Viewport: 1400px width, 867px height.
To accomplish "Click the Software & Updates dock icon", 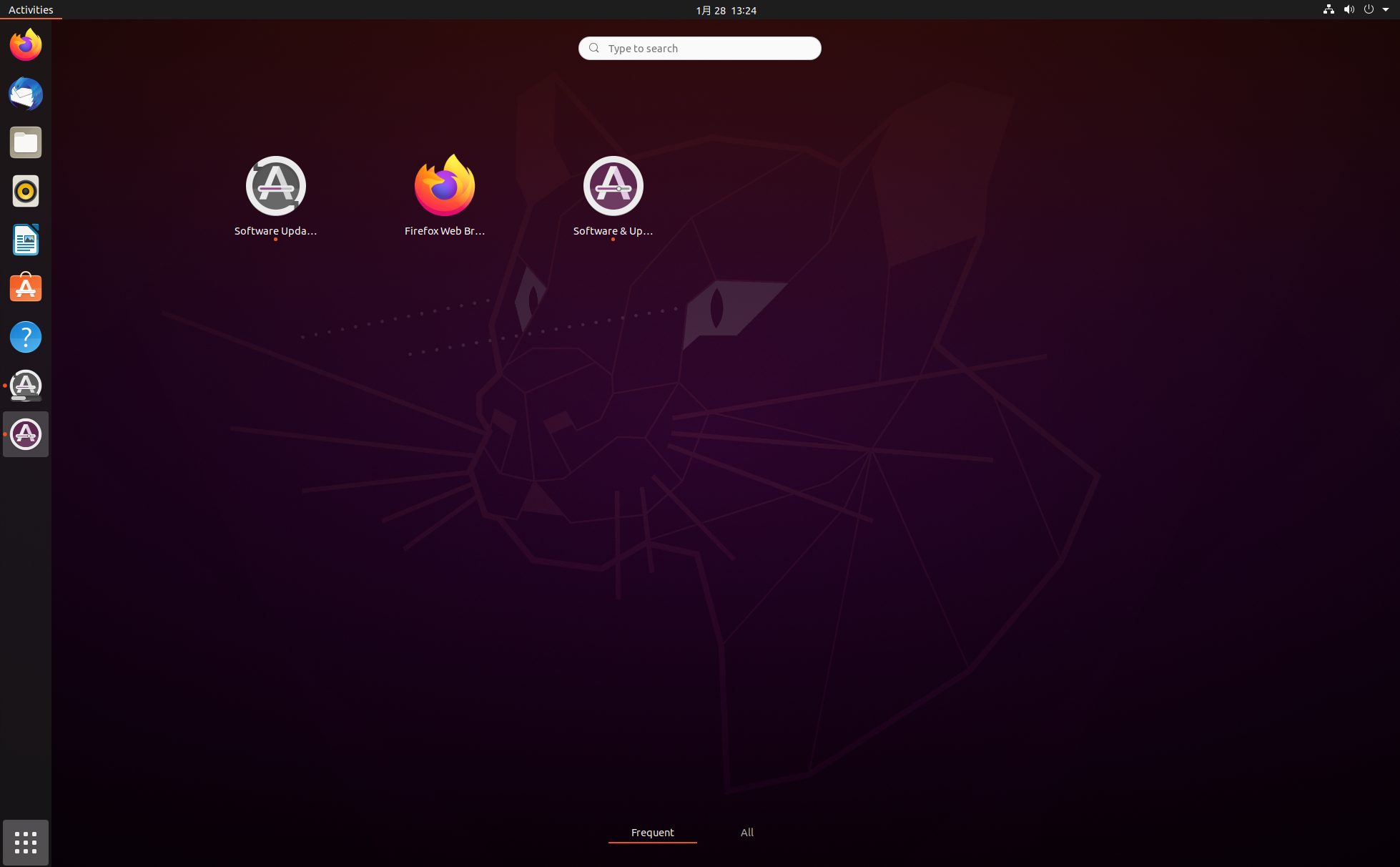I will click(25, 433).
